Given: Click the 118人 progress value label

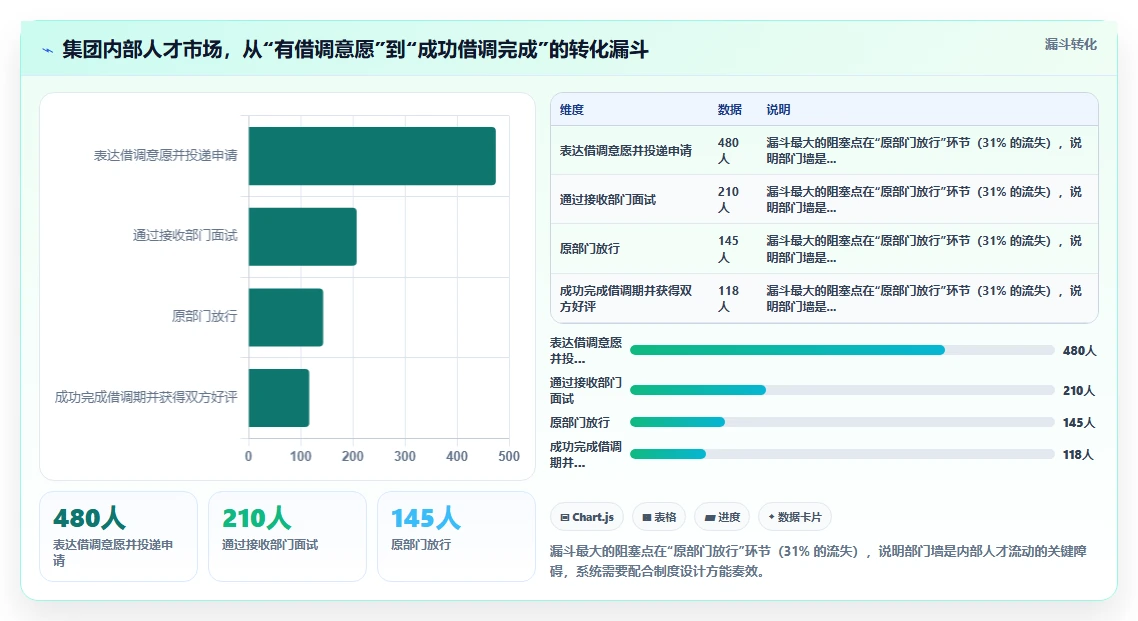Looking at the screenshot, I should pos(1078,455).
